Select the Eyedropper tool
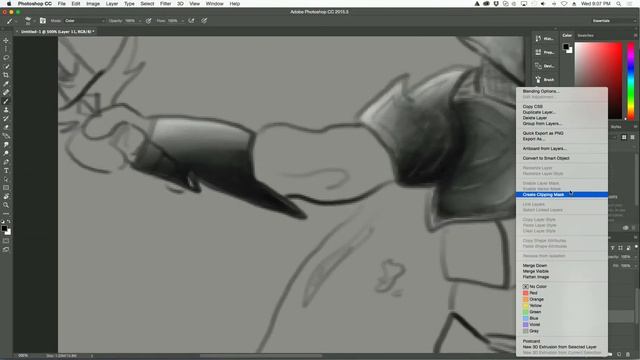The width and height of the screenshot is (640, 360). pos(6,84)
